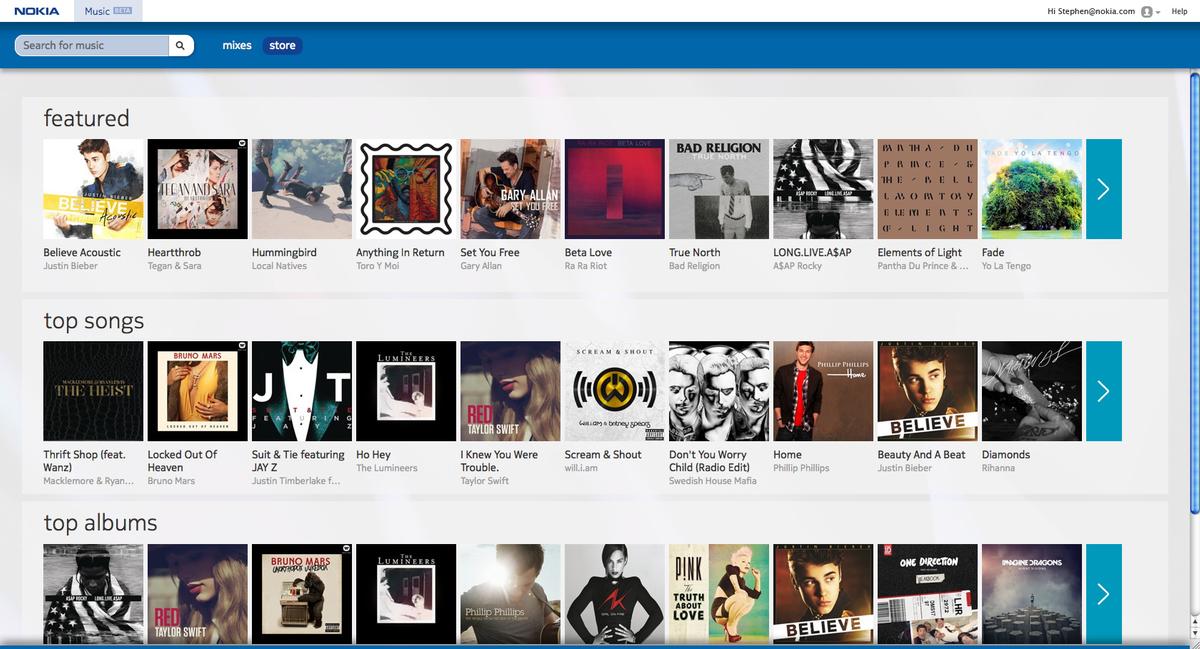Click the Lumineers cover in top albums
This screenshot has width=1200, height=649.
click(x=406, y=594)
